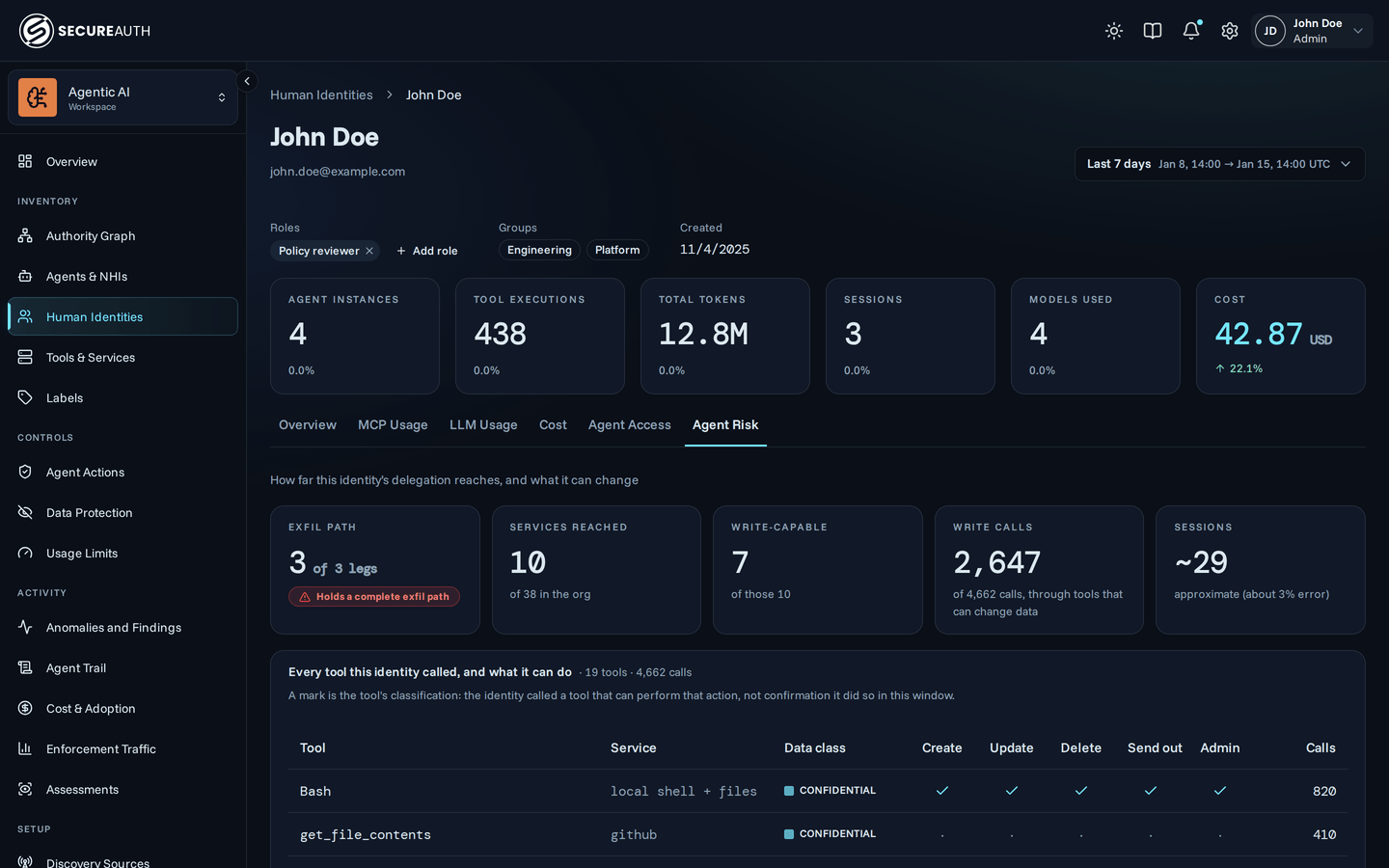The width and height of the screenshot is (1389, 868).
Task: Click the john.doe@example.com email
Action: point(338,172)
